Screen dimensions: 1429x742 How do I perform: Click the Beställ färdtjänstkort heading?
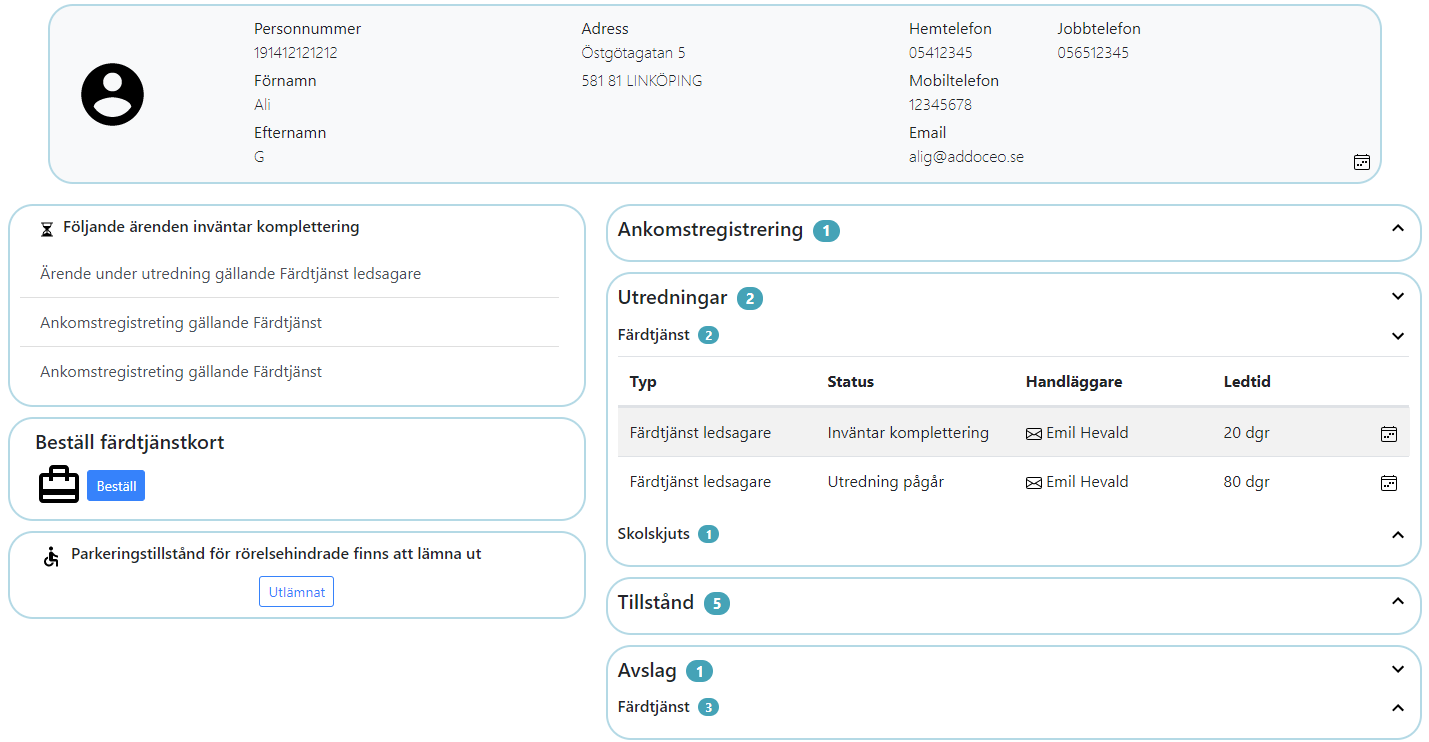[130, 442]
